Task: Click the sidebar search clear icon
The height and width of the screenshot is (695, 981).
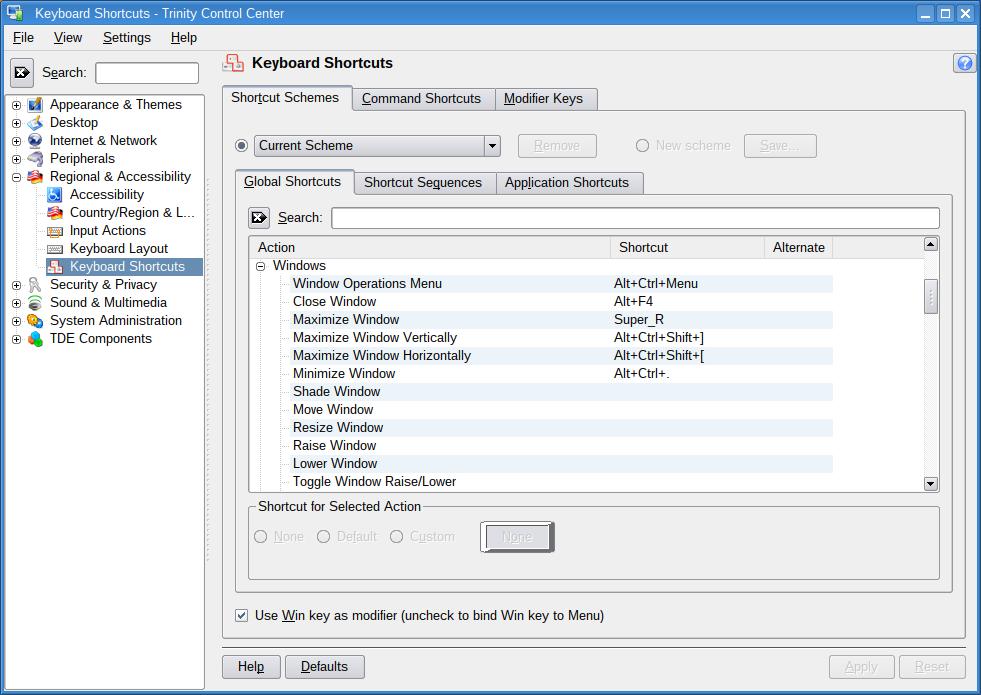Action: coord(22,73)
